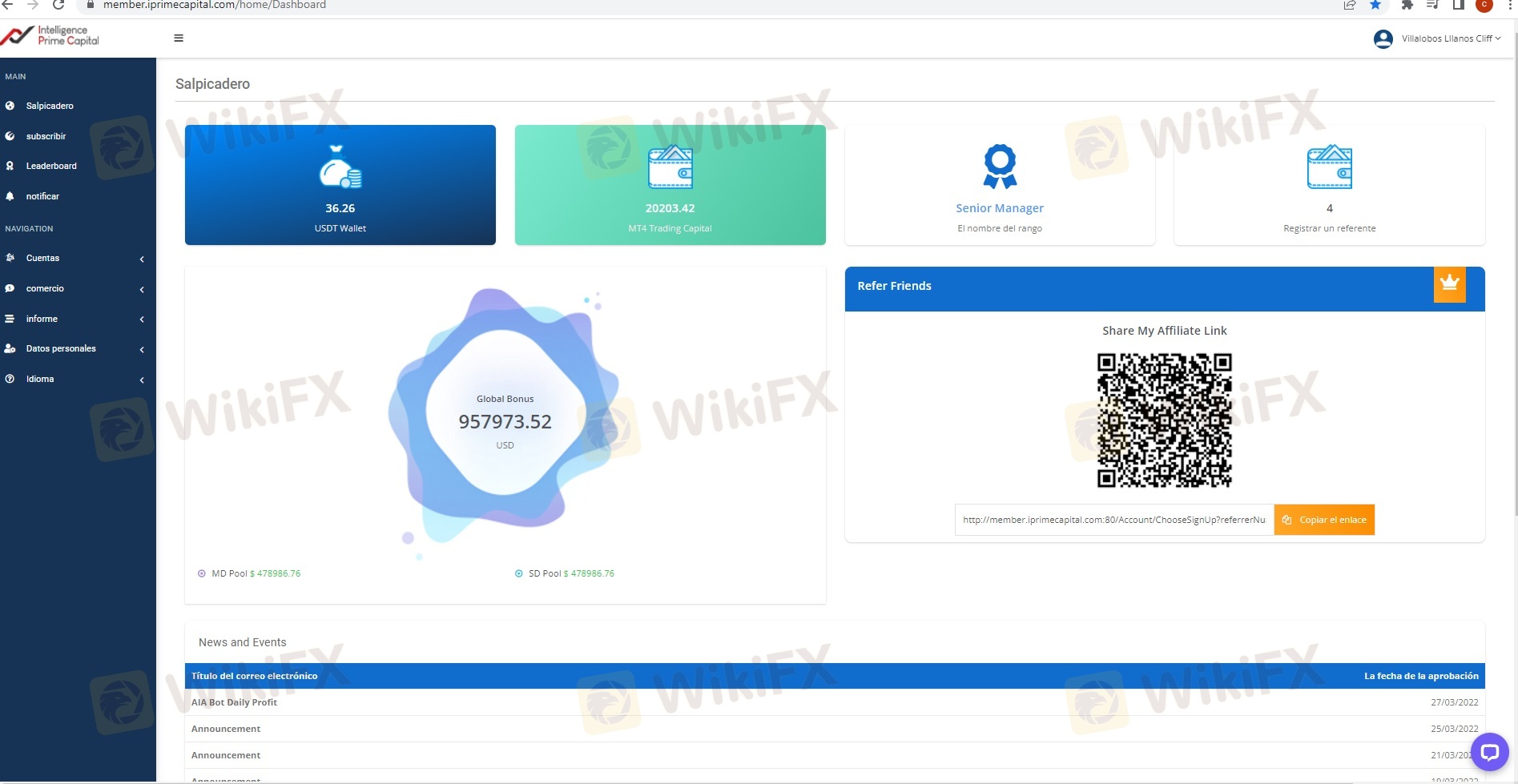Bookmark page with the browser star icon
The image size is (1518, 784).
point(1375,5)
